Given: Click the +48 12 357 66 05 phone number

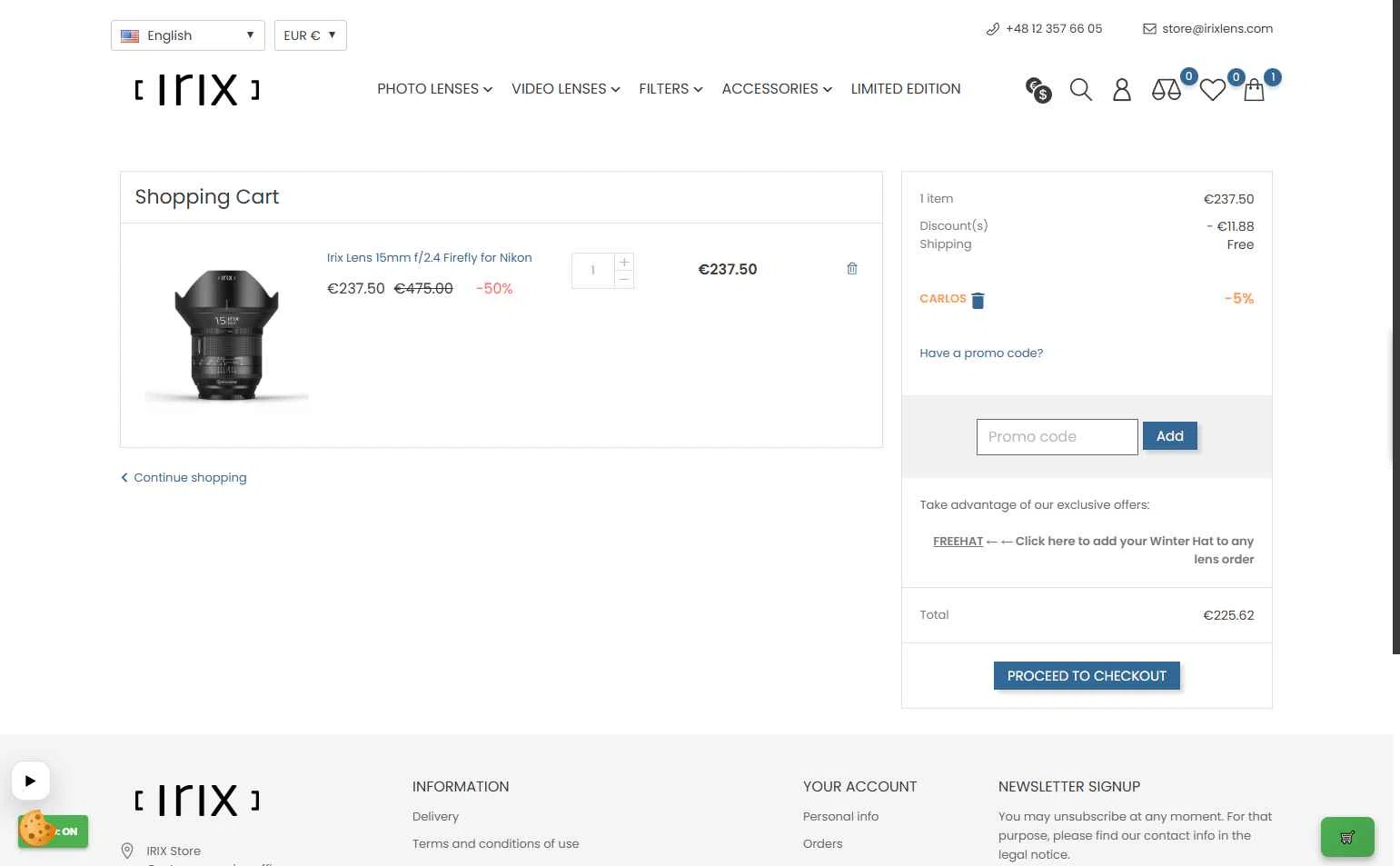Looking at the screenshot, I should pos(1054,29).
